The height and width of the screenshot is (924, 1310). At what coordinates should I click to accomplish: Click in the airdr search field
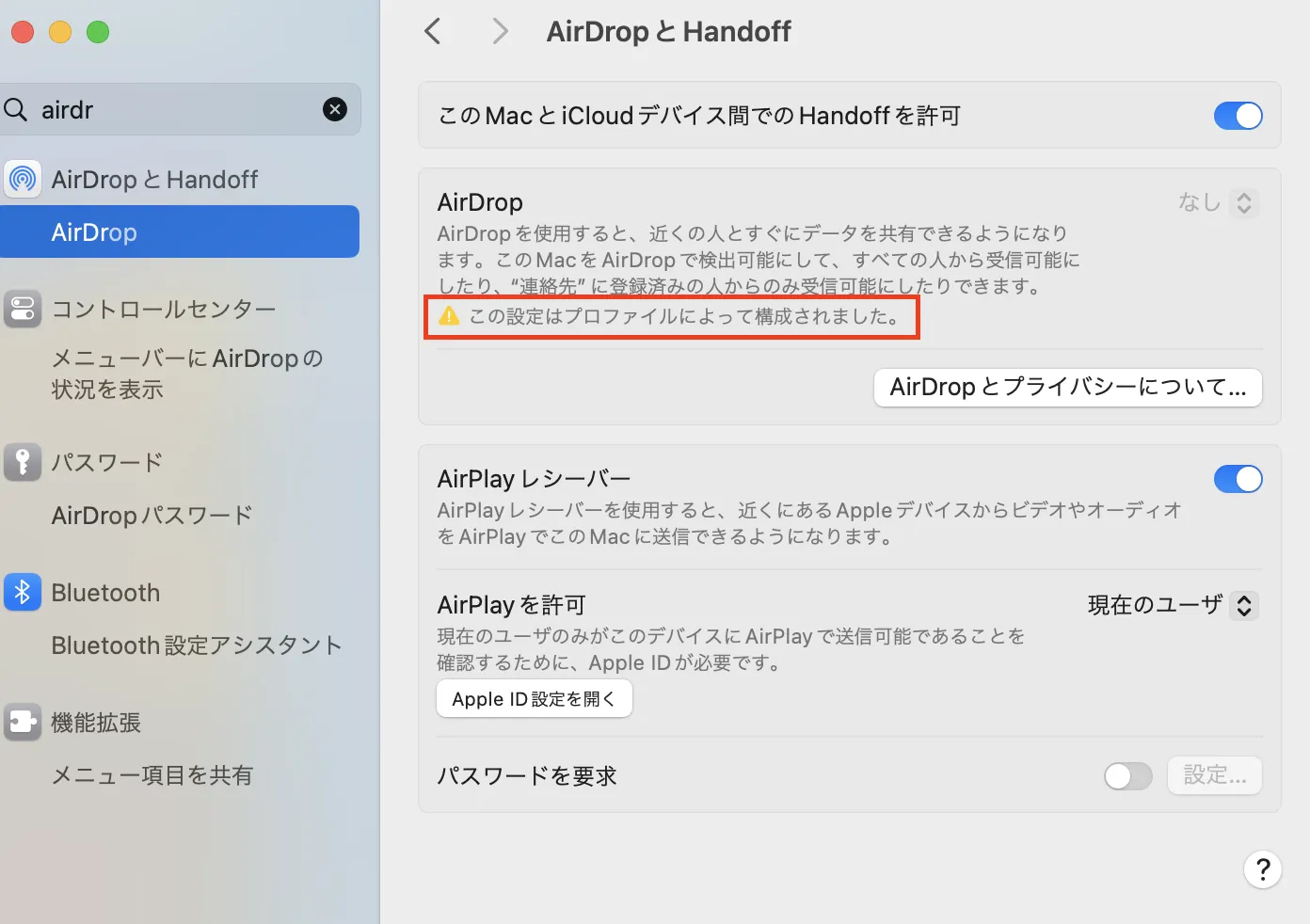coord(179,110)
